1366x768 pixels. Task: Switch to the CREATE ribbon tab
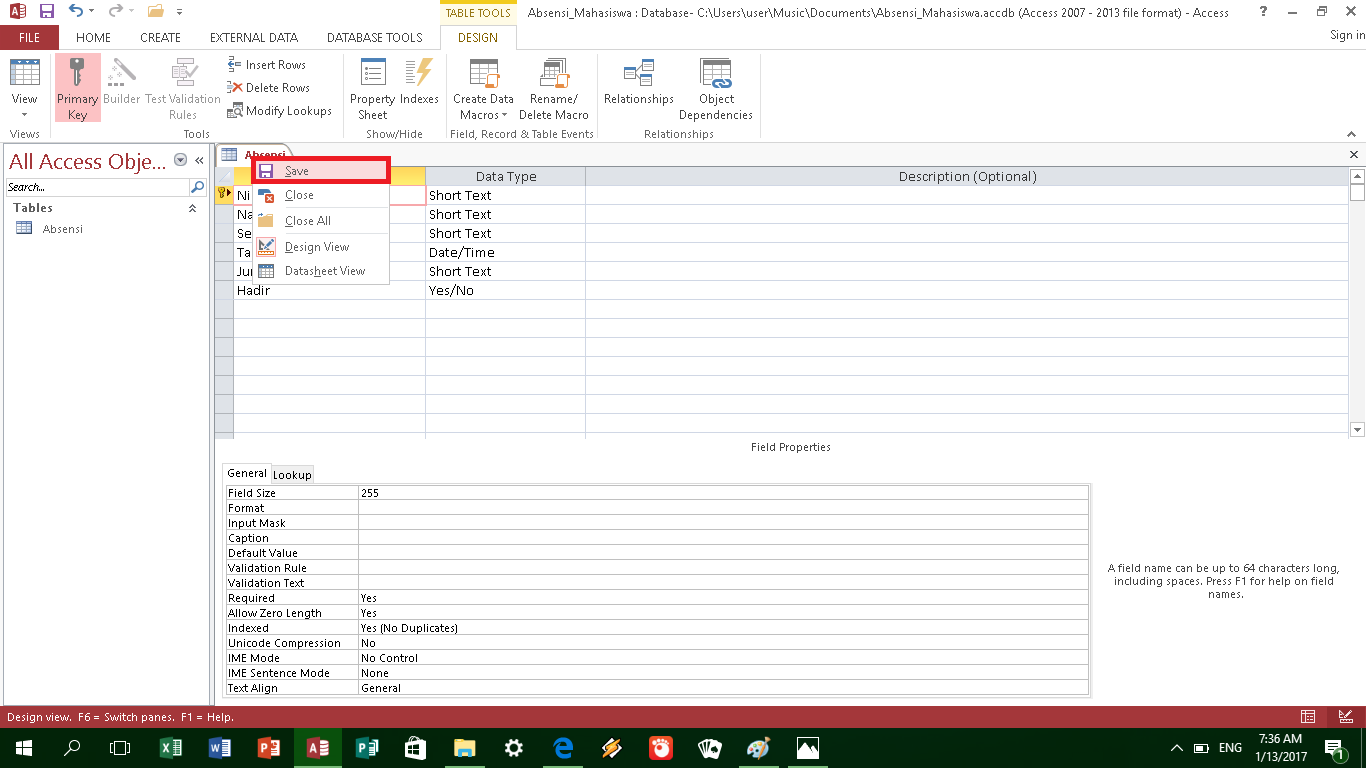pos(161,38)
